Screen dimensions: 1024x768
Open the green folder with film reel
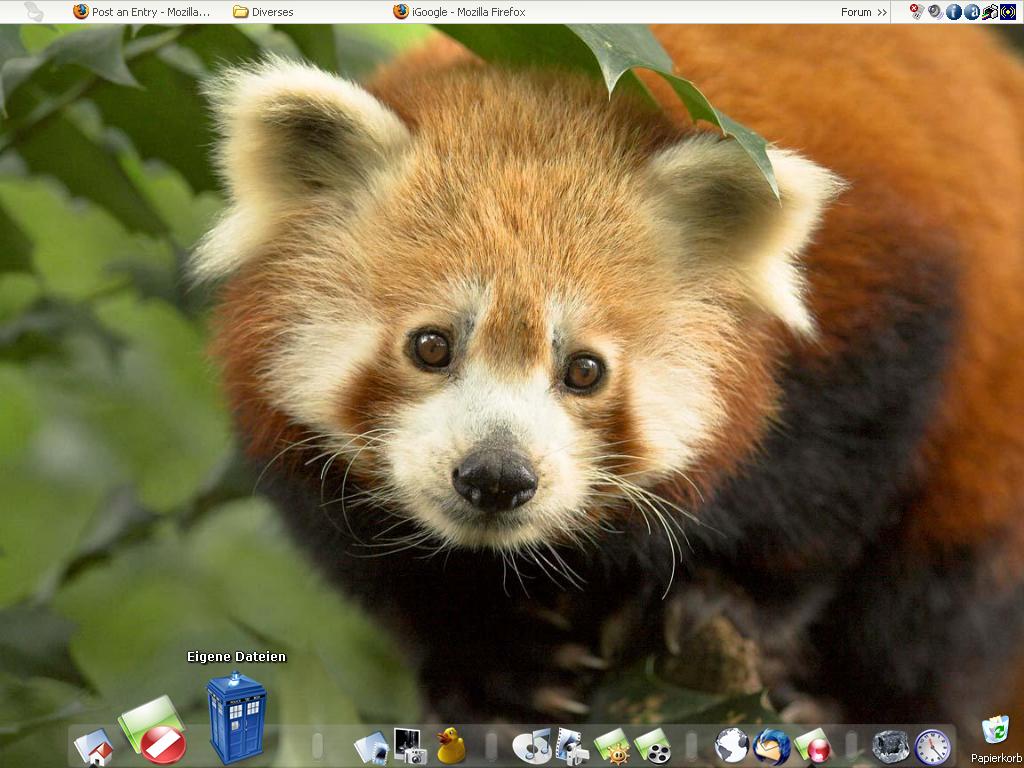pos(652,746)
